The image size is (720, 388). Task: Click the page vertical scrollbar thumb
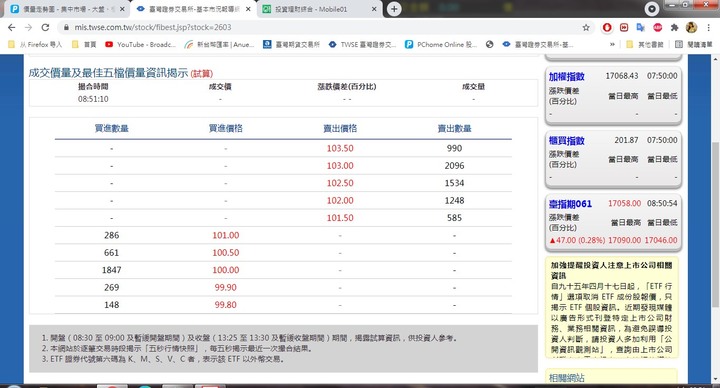tap(715, 224)
